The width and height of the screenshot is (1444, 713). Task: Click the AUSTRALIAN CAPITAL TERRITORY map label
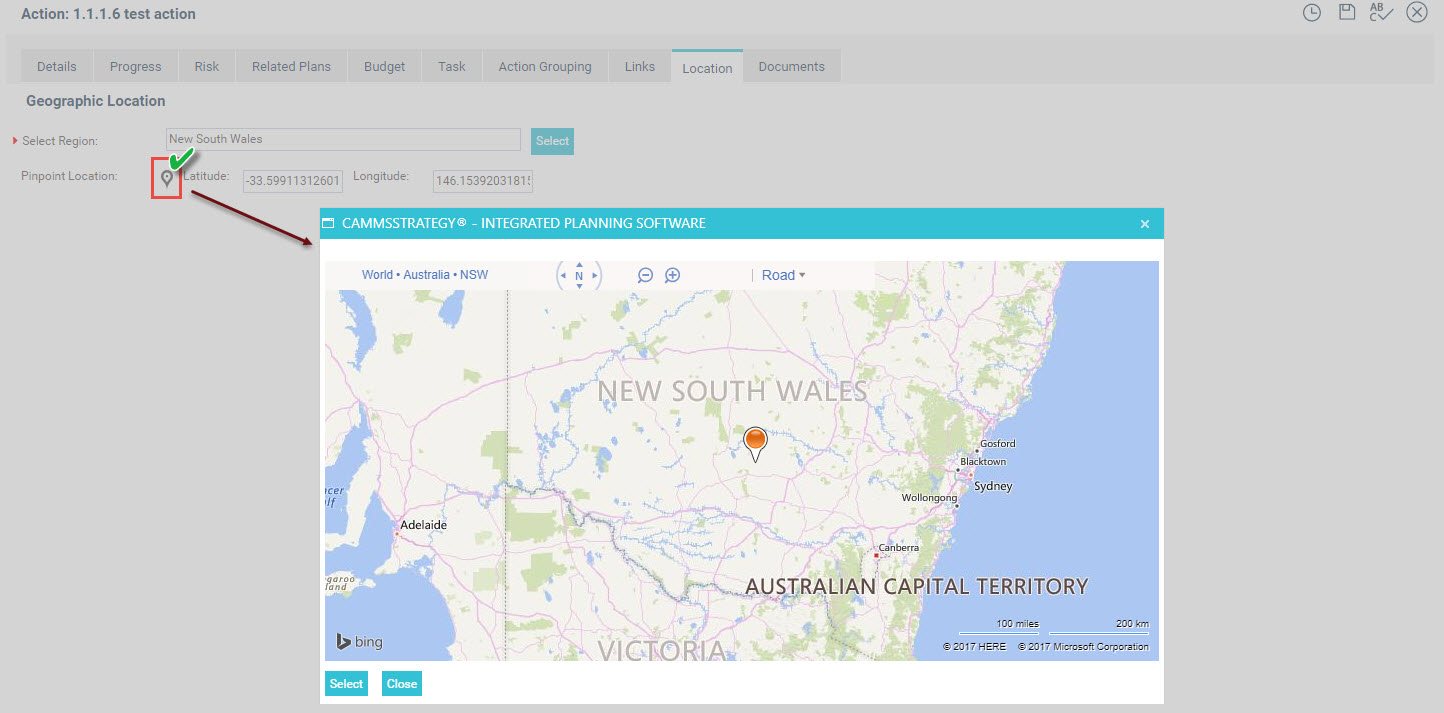[917, 586]
